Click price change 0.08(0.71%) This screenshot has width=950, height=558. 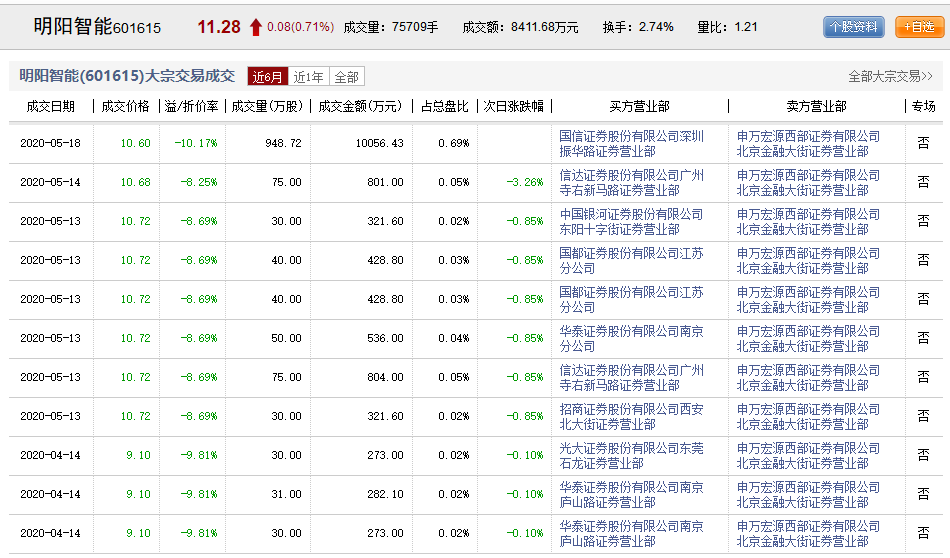pos(301,27)
